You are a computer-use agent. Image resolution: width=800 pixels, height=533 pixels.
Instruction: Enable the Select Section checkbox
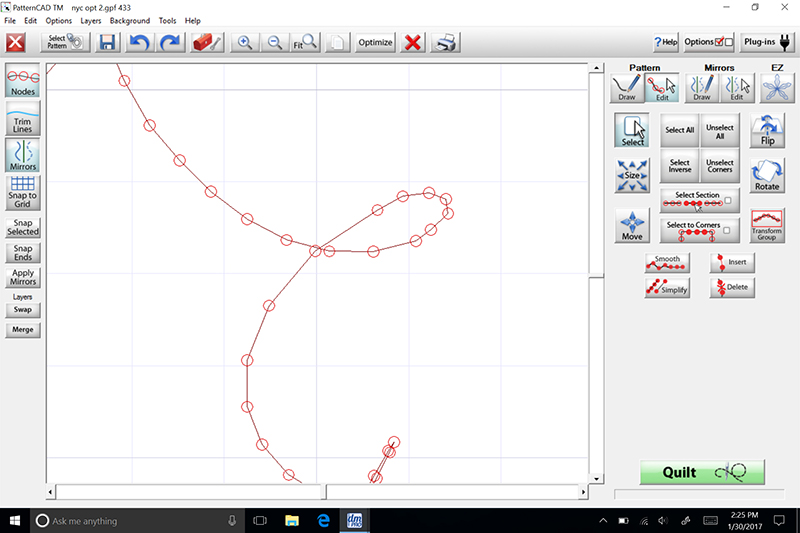pos(728,202)
